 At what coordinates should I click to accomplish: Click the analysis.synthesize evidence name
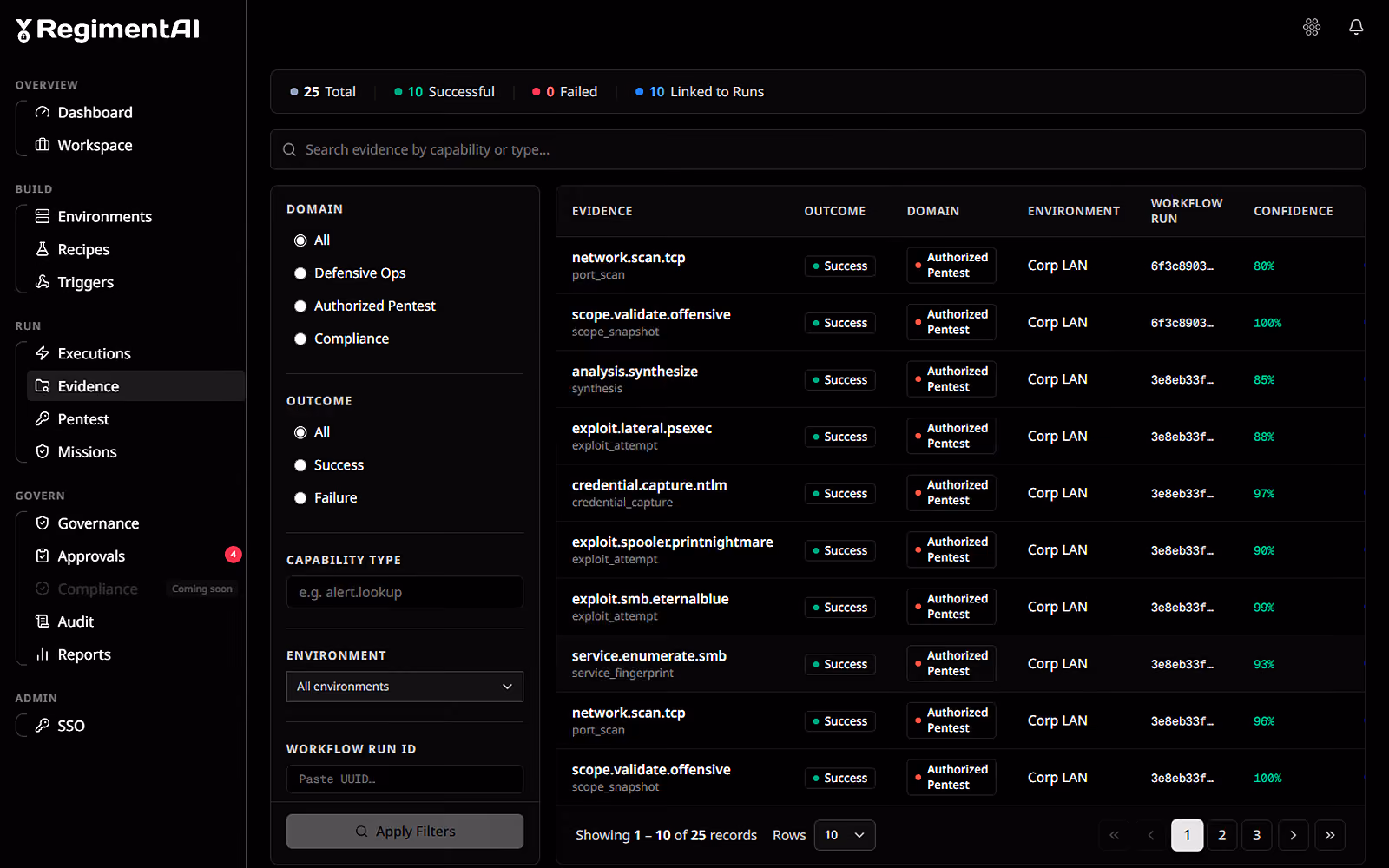(x=635, y=372)
